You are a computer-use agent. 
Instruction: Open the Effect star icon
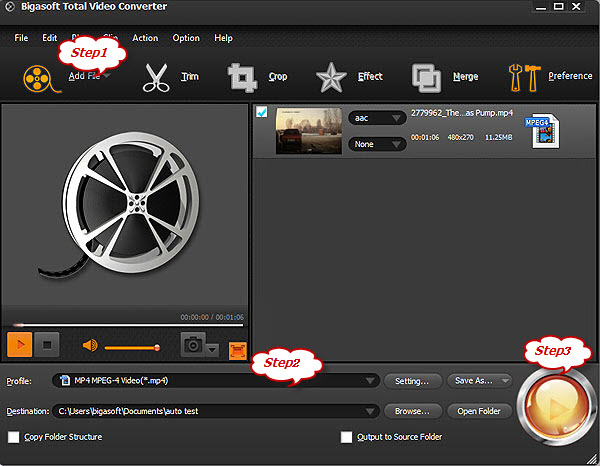(331, 78)
